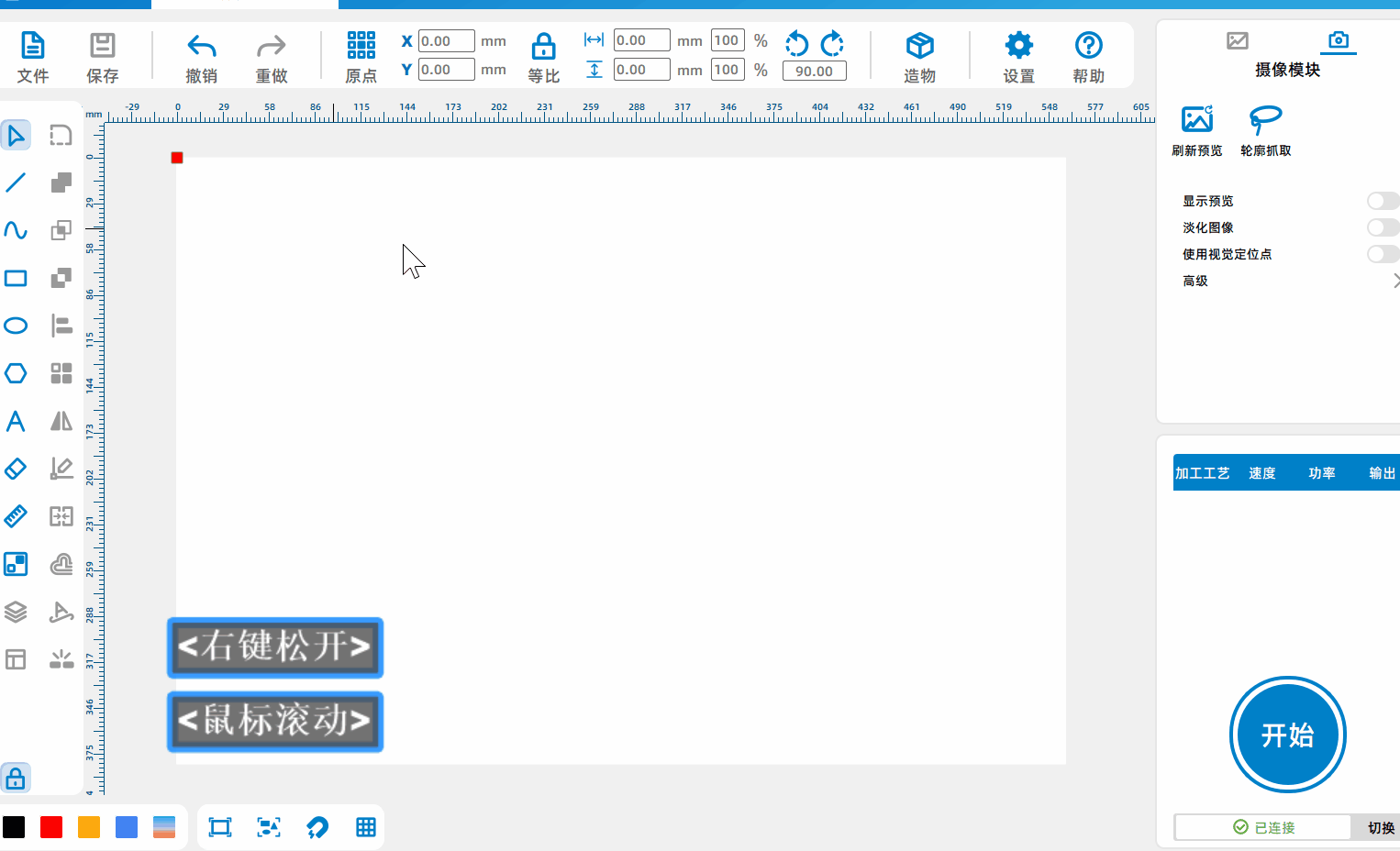This screenshot has height=851, width=1400.
Task: Click the X position input field
Action: pos(447,41)
